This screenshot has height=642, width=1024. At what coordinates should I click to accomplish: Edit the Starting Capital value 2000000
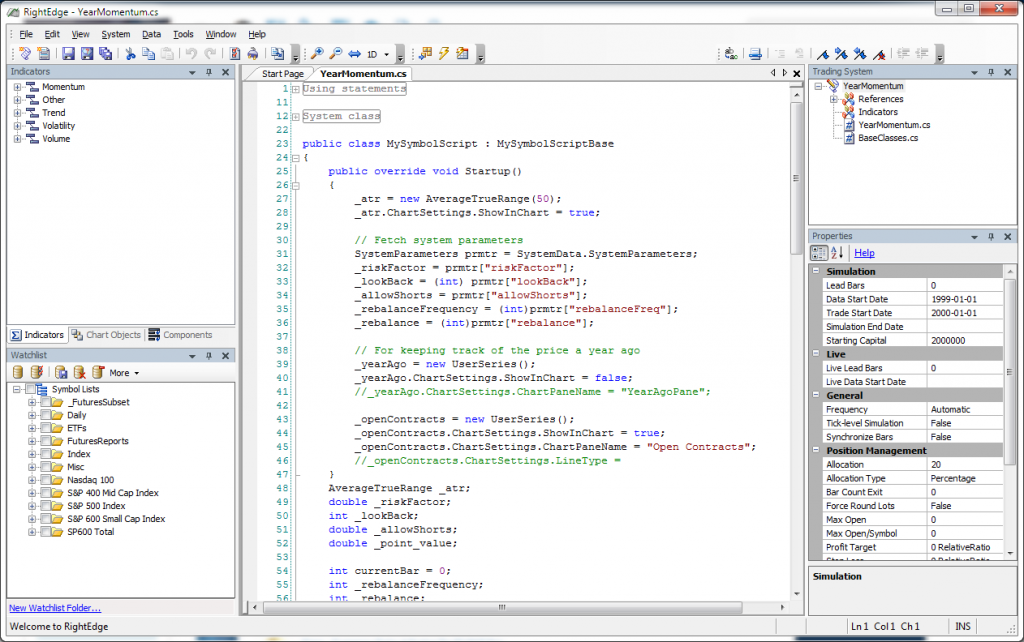click(x=965, y=340)
